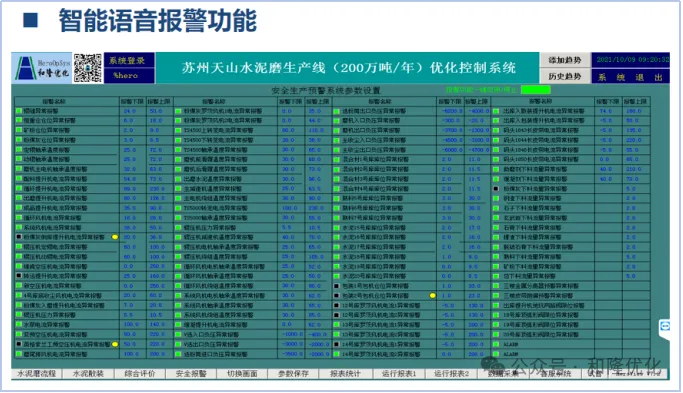The height and width of the screenshot is (393, 683).
Task: Open the 安全报警 page
Action: (x=191, y=374)
